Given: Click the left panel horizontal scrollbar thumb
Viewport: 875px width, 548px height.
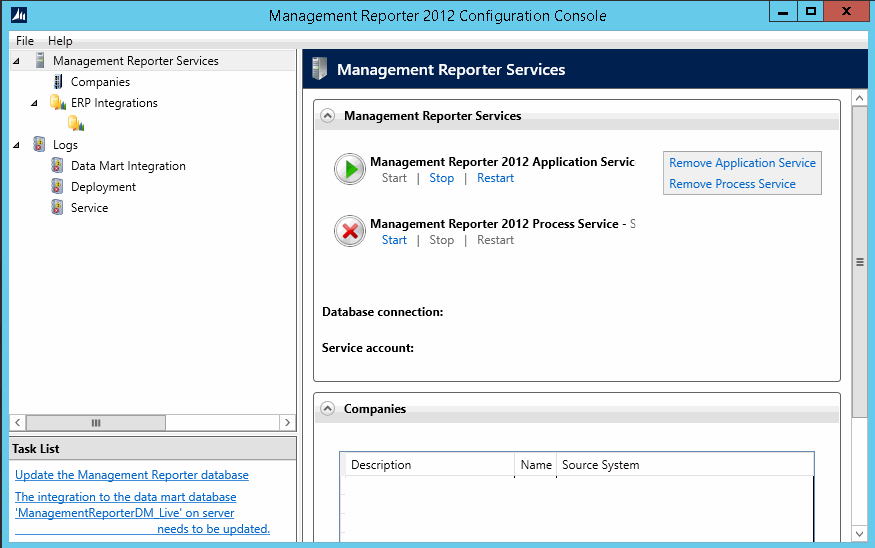Looking at the screenshot, I should tap(96, 423).
